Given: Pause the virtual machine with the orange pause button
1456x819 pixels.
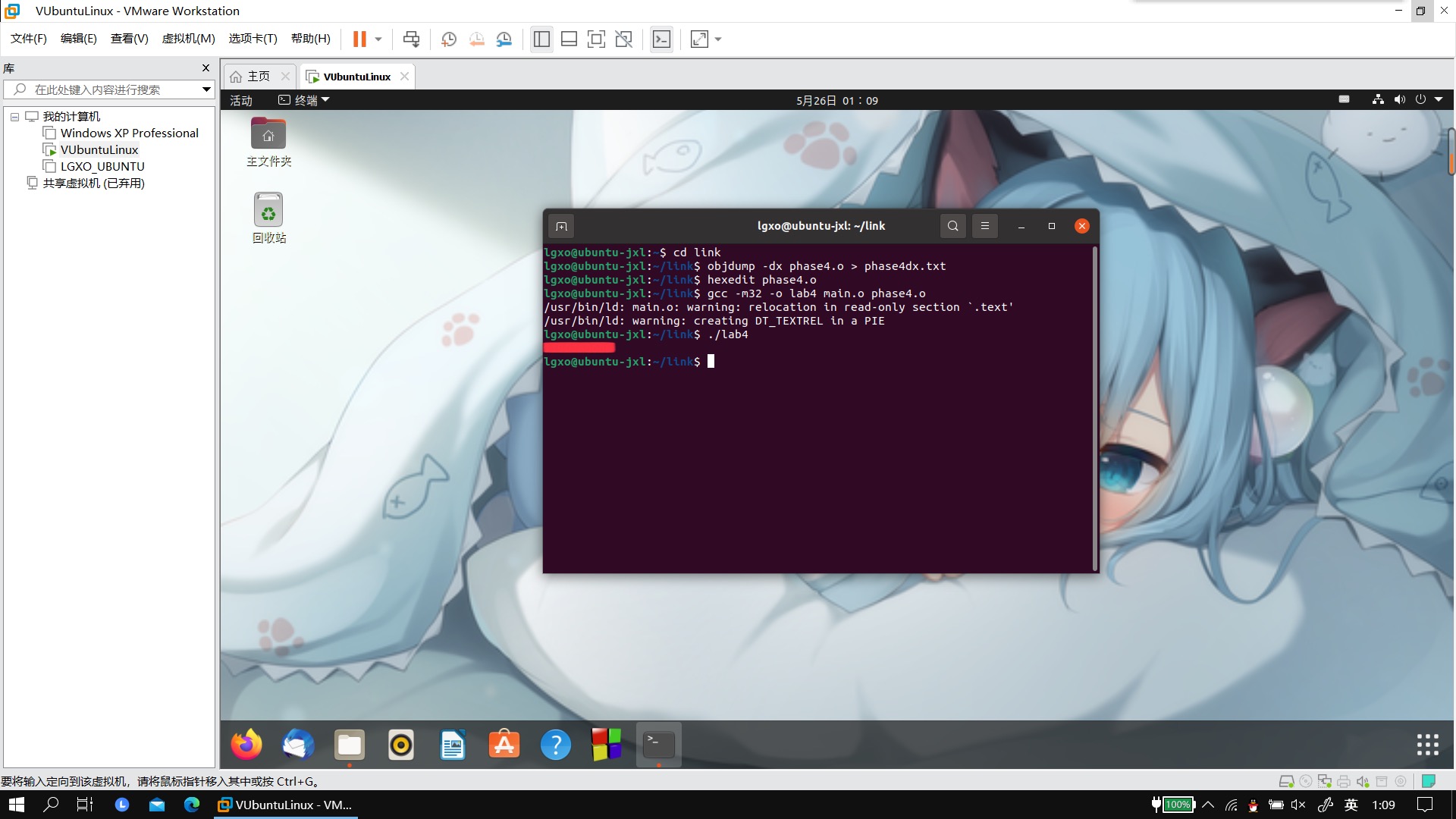Looking at the screenshot, I should [359, 39].
